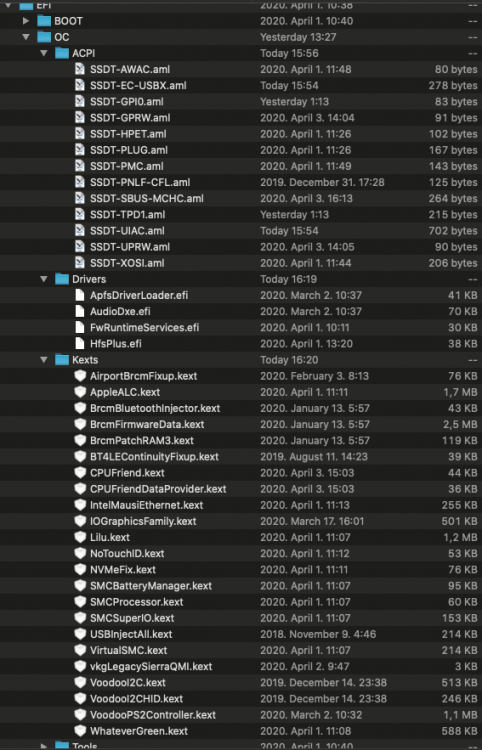Expand the BOOT folder disclosure triangle
Image resolution: width=482 pixels, height=750 pixels.
(x=26, y=21)
